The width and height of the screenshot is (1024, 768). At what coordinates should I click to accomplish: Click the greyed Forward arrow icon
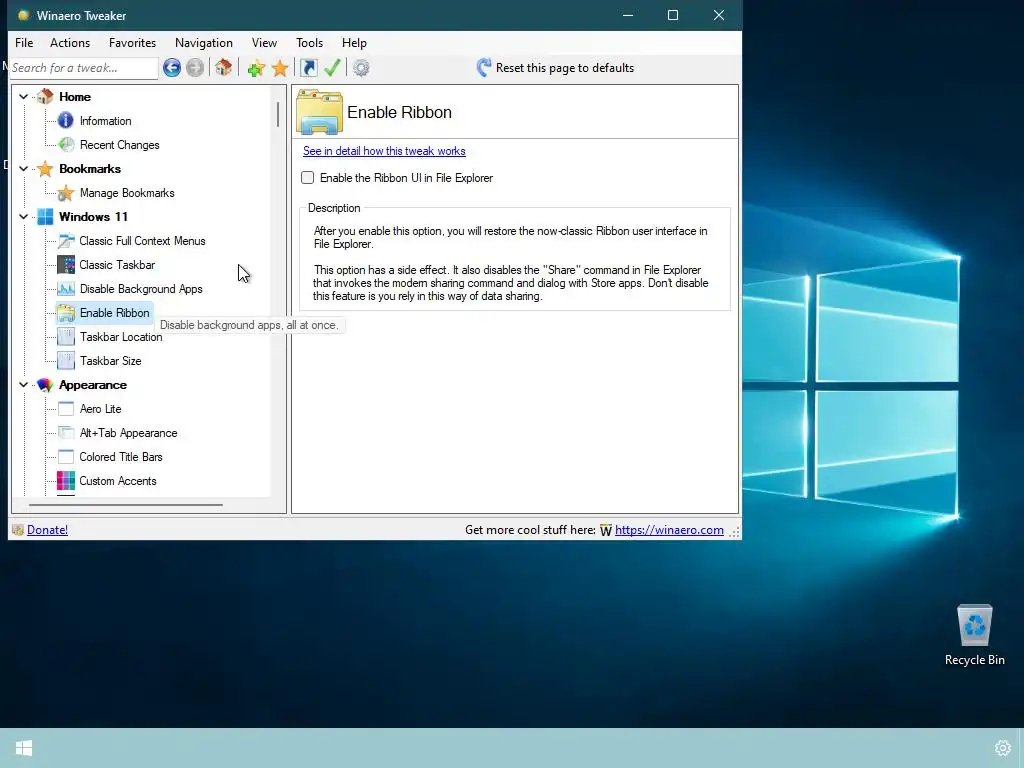[x=195, y=68]
